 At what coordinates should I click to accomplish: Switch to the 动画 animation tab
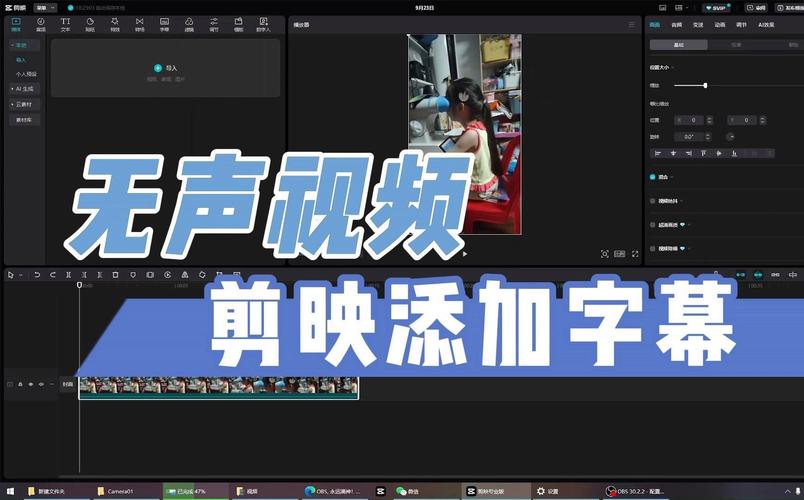pyautogui.click(x=719, y=25)
